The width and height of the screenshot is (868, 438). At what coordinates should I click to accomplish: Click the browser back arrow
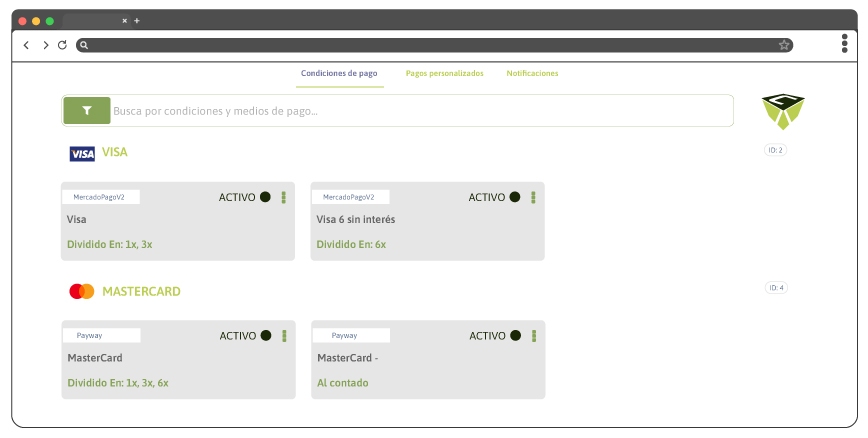27,45
